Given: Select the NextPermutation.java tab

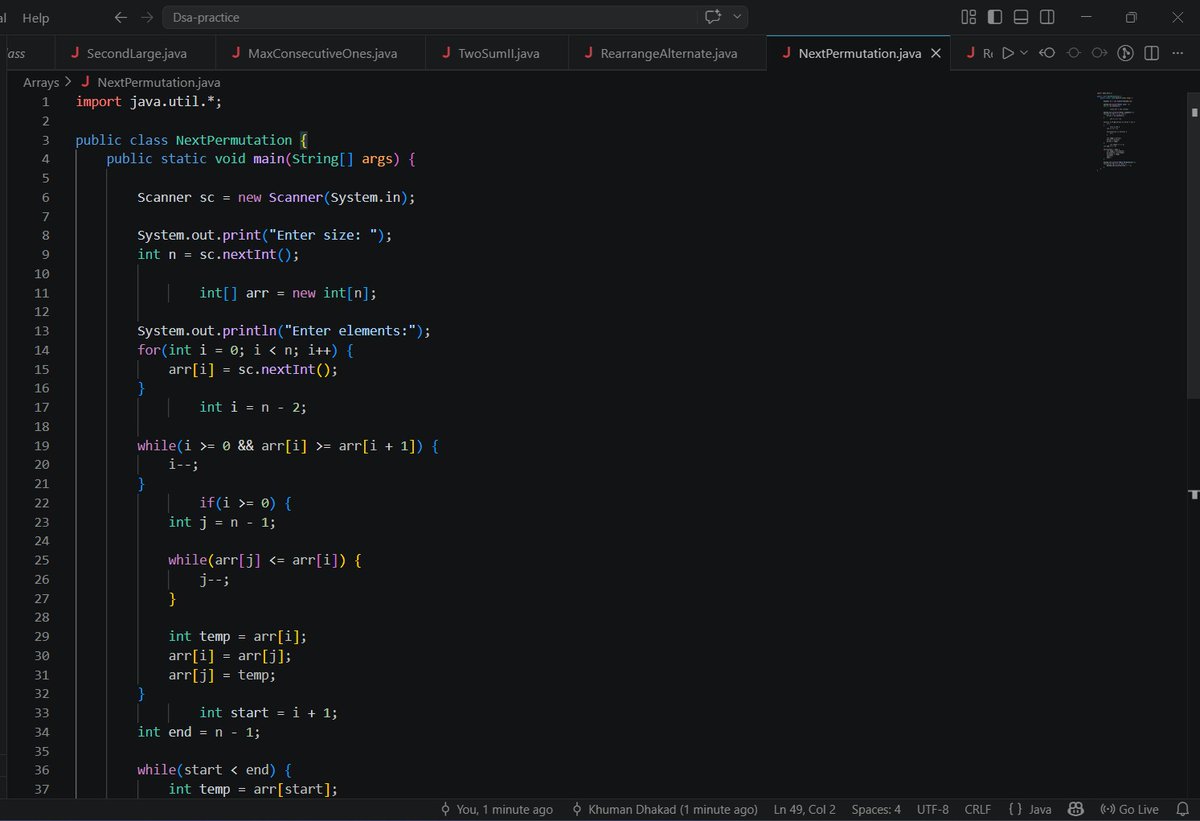Looking at the screenshot, I should pos(859,53).
